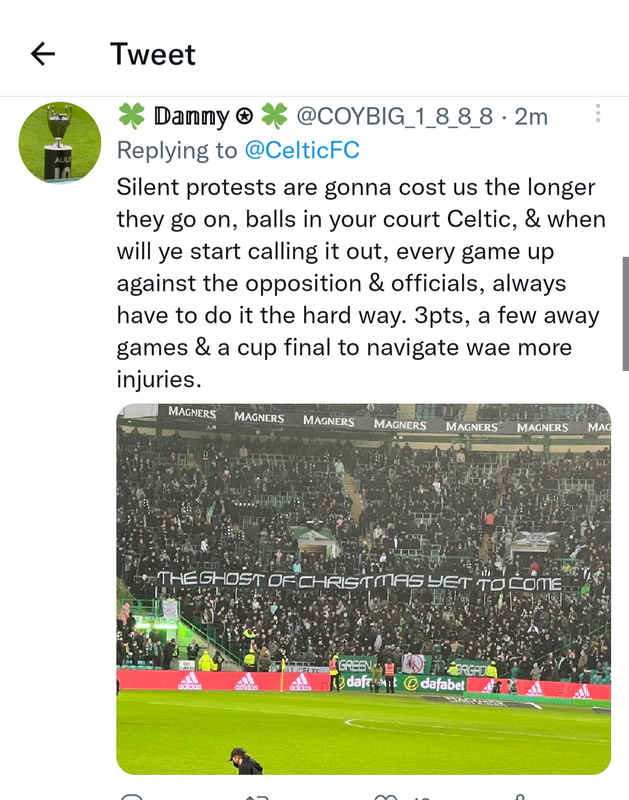Open the @COYBIG_1_8_8_8 handle
Image resolution: width=629 pixels, height=800 pixels.
point(394,116)
